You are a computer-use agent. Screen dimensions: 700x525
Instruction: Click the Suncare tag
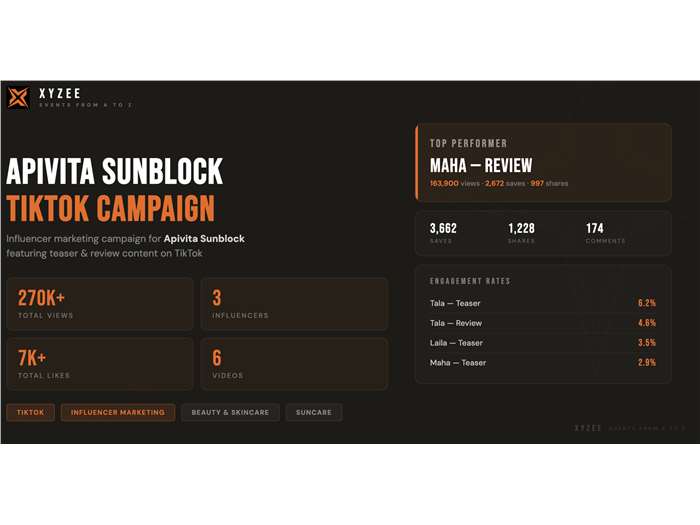pyautogui.click(x=314, y=412)
